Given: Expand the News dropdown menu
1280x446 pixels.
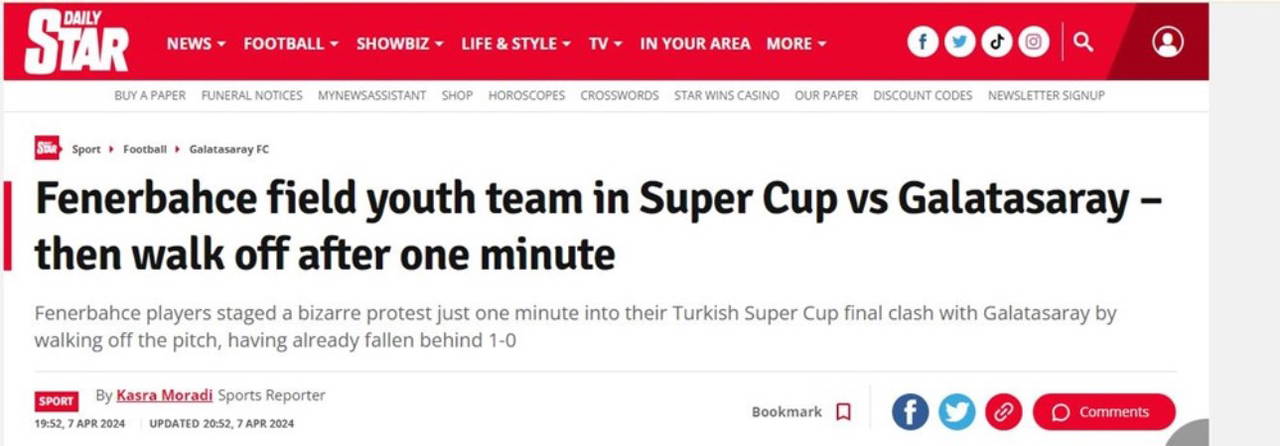Looking at the screenshot, I should (196, 44).
